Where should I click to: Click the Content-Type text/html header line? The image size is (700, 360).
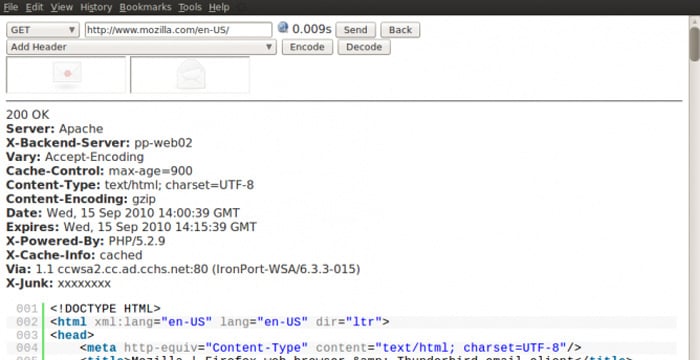click(130, 185)
